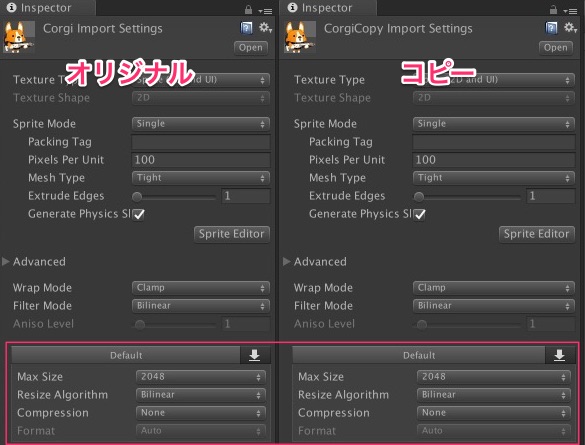The height and width of the screenshot is (445, 585).
Task: Open Sprite Mode dropdown in CorgiCopy settings
Action: click(494, 124)
